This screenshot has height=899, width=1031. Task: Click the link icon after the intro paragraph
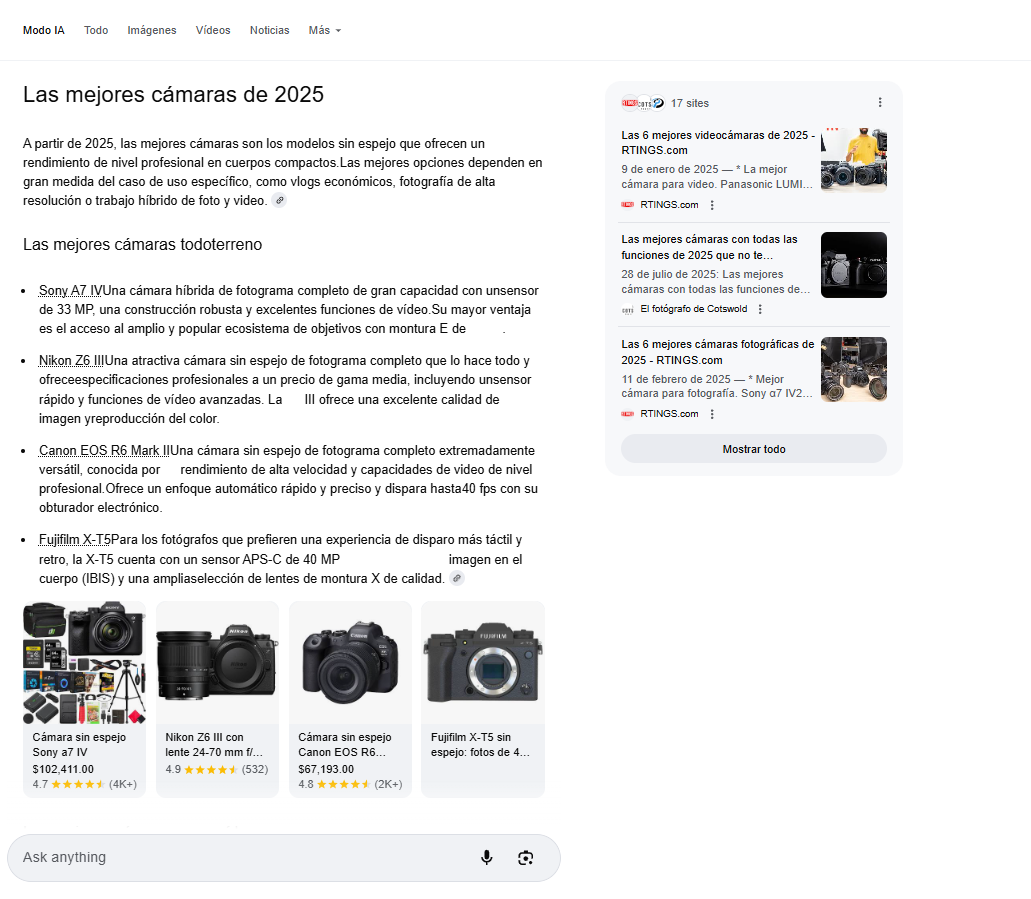click(x=280, y=200)
